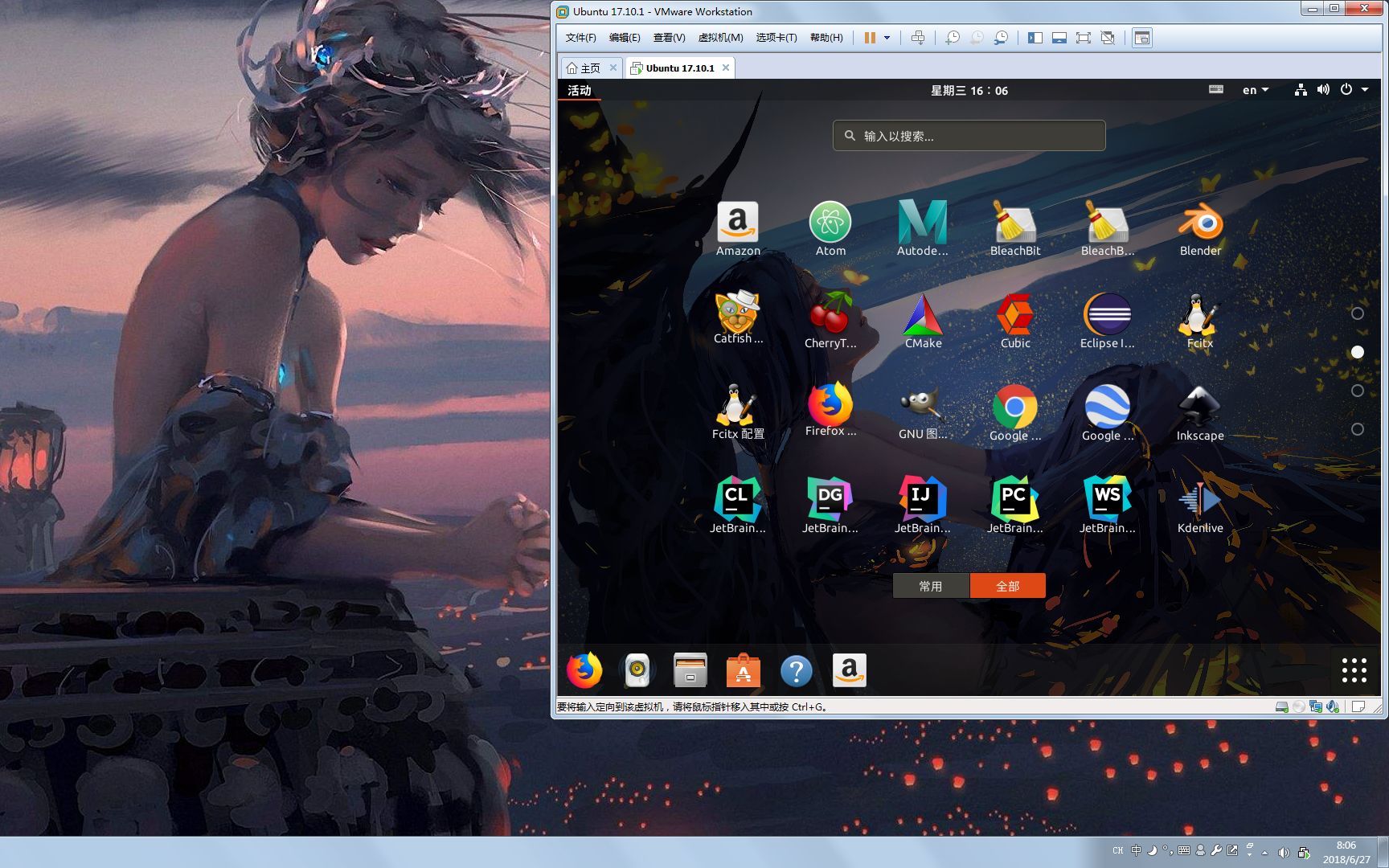Select the fourth app grid page indicator
Viewport: 1389px width, 868px height.
point(1358,429)
